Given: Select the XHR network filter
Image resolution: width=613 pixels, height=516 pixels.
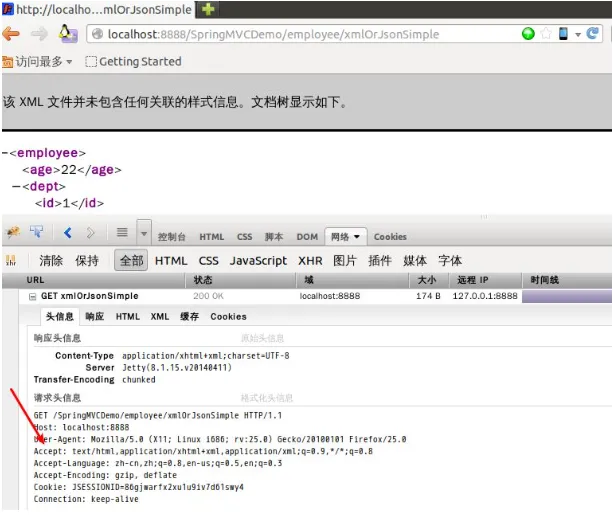Looking at the screenshot, I should click(x=310, y=261).
